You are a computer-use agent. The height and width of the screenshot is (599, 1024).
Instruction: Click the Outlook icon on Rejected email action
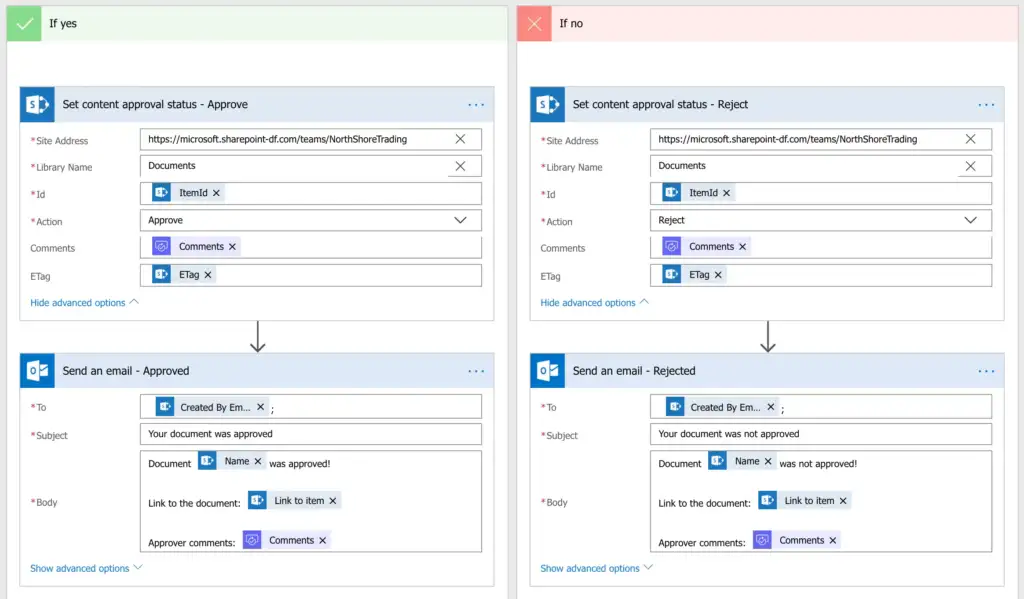549,371
